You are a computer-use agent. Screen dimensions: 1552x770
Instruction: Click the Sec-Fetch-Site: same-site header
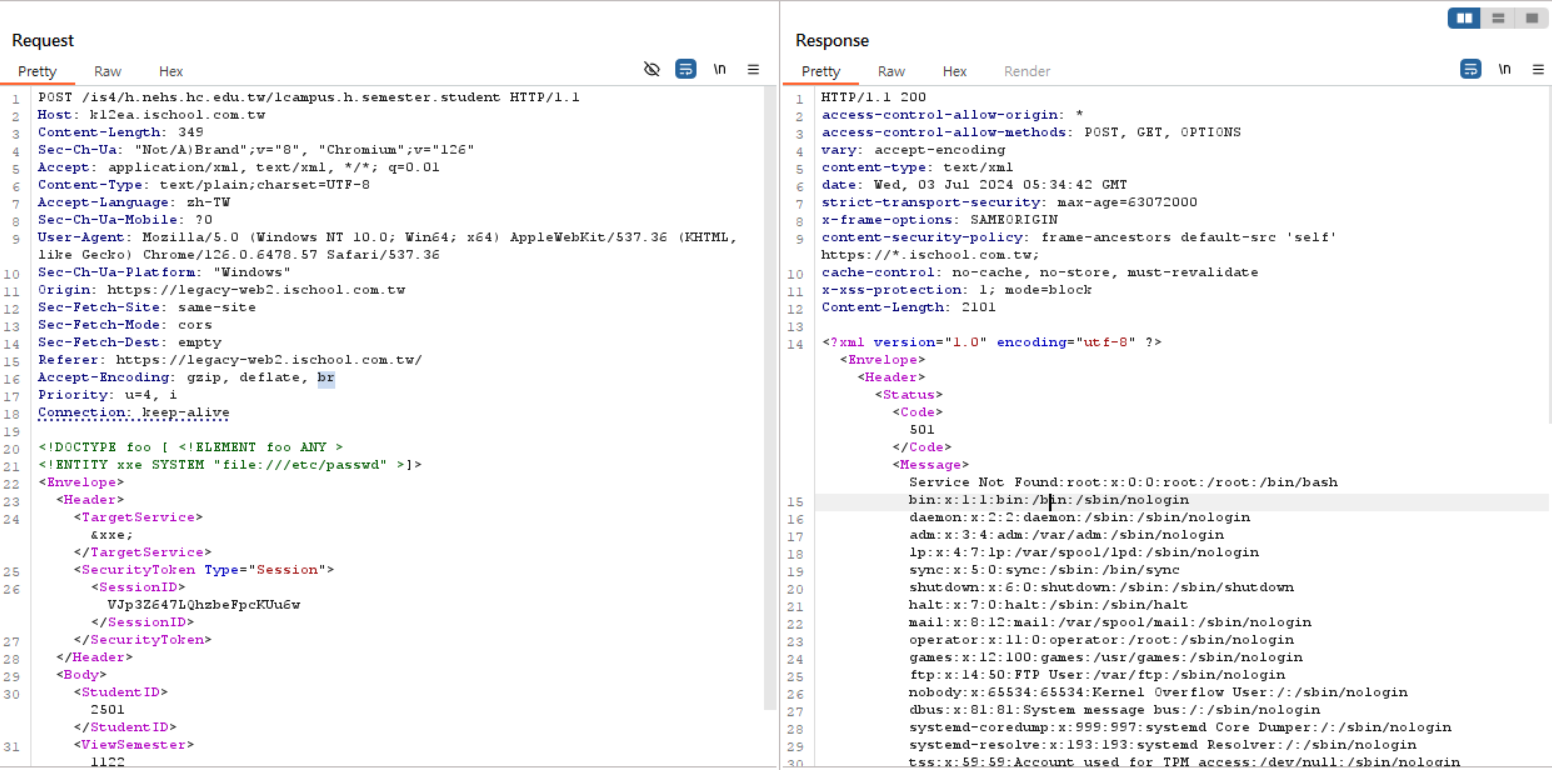tap(147, 307)
